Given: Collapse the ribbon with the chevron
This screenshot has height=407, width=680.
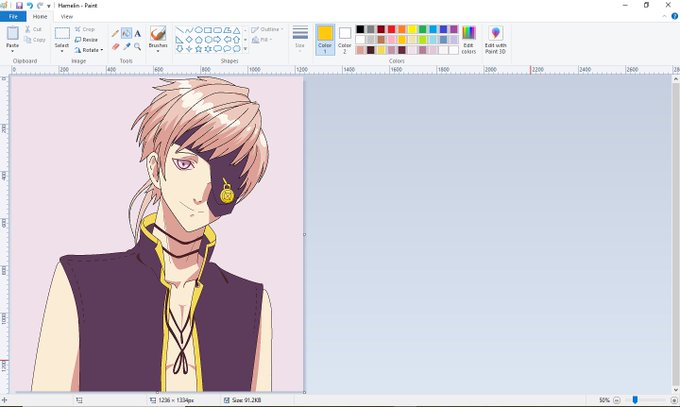Looking at the screenshot, I should [664, 16].
